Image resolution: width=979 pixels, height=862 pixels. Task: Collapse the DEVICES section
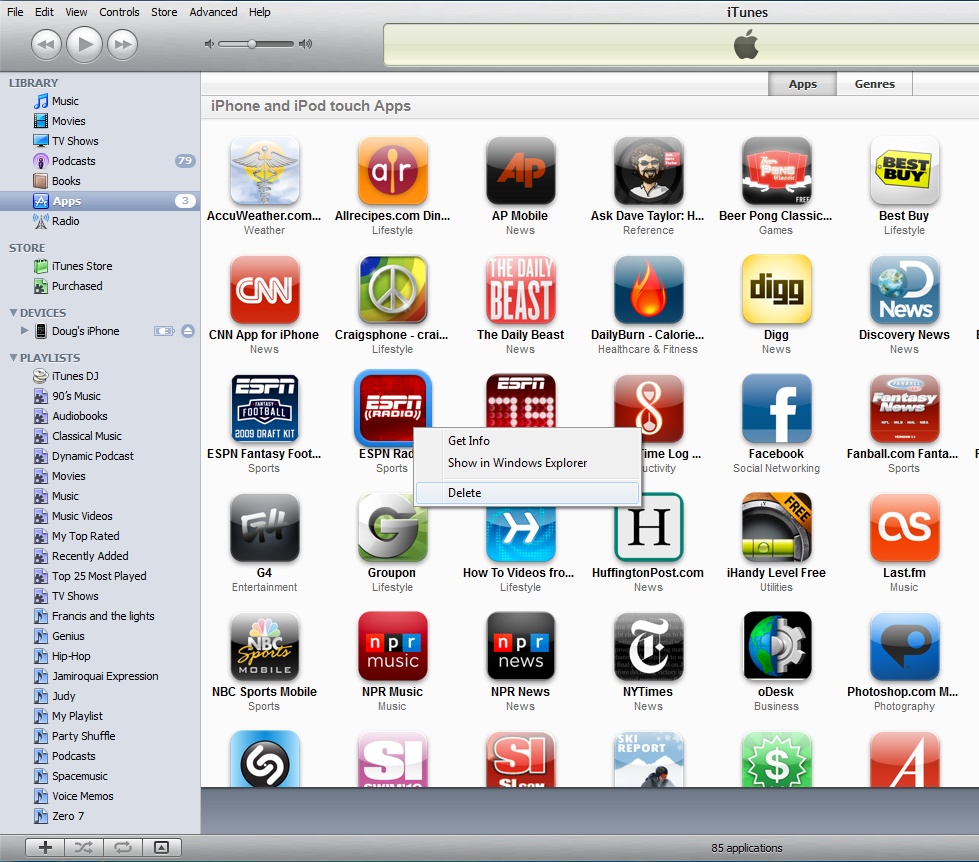click(x=13, y=313)
